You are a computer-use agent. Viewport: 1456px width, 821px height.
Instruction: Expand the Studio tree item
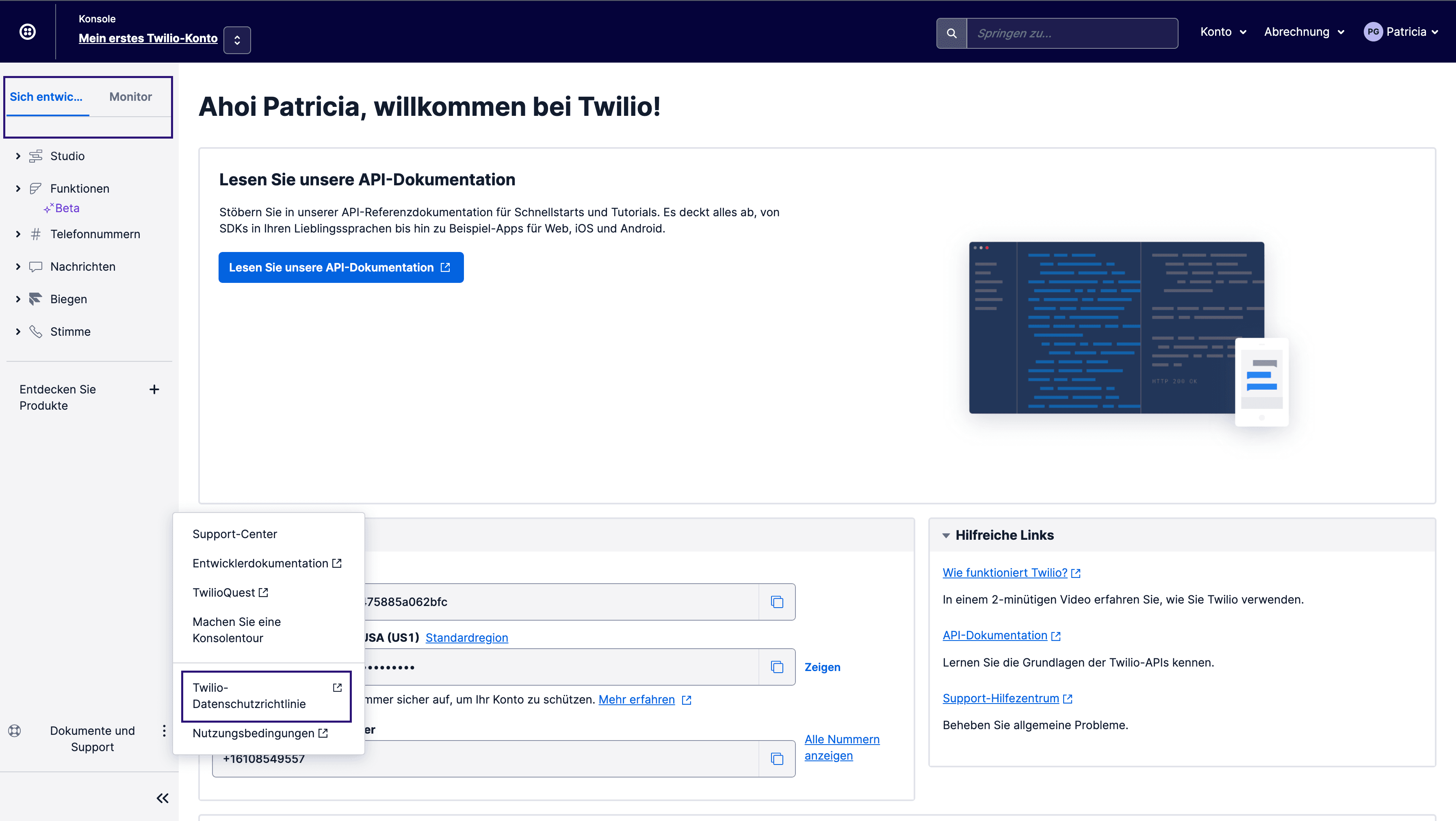pos(18,156)
